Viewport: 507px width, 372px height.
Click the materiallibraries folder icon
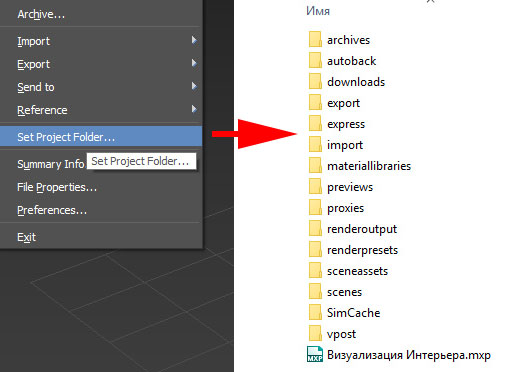(x=315, y=166)
